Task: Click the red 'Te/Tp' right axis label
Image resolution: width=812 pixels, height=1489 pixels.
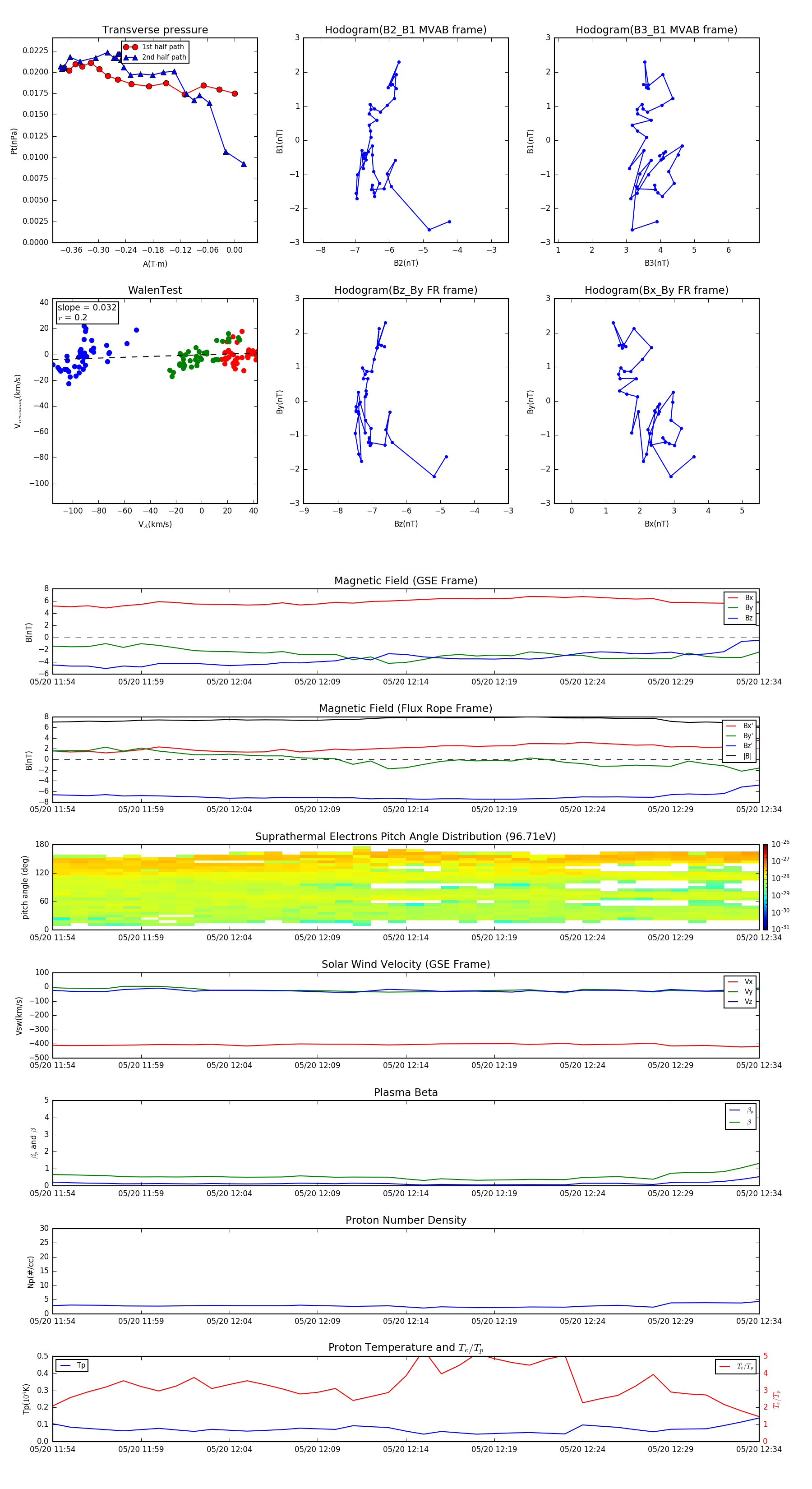Action: tap(777, 1399)
